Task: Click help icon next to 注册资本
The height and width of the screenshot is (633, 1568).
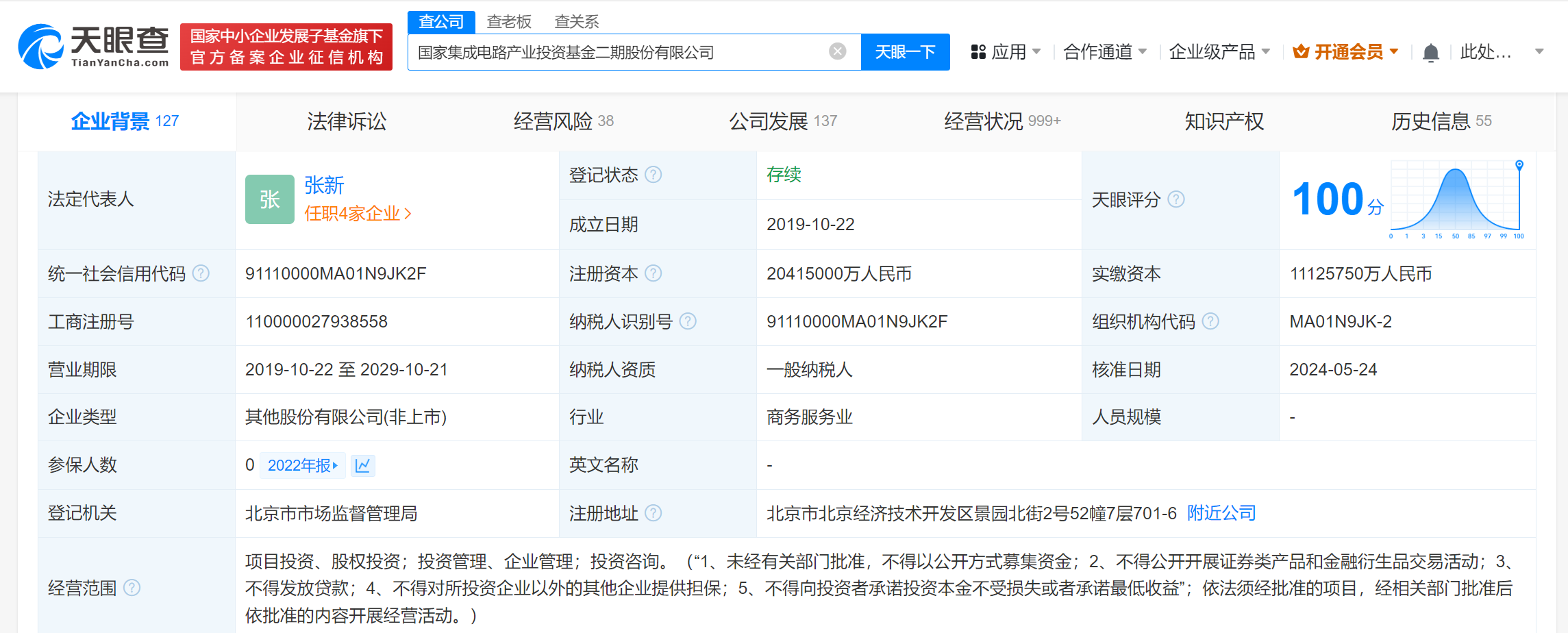Action: [654, 273]
